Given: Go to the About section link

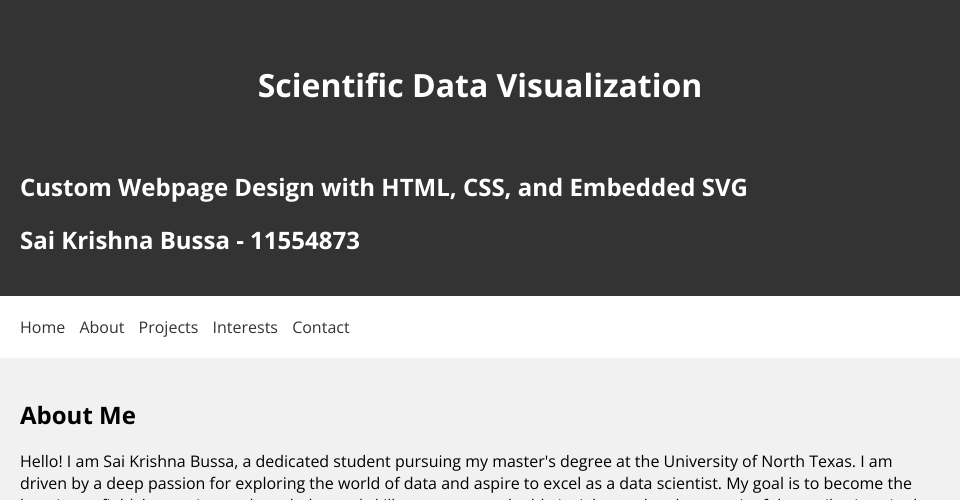Looking at the screenshot, I should [x=102, y=327].
